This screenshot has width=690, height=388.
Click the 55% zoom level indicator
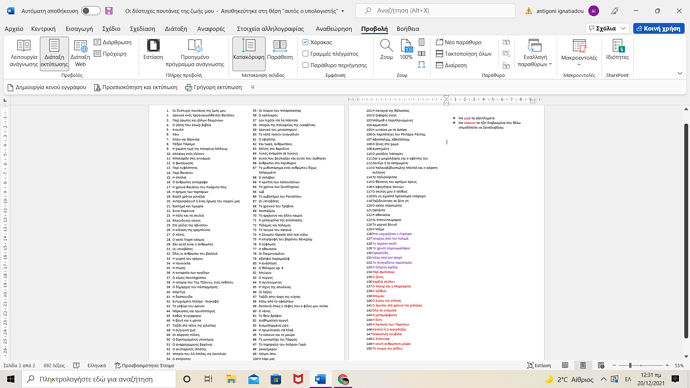(679, 366)
